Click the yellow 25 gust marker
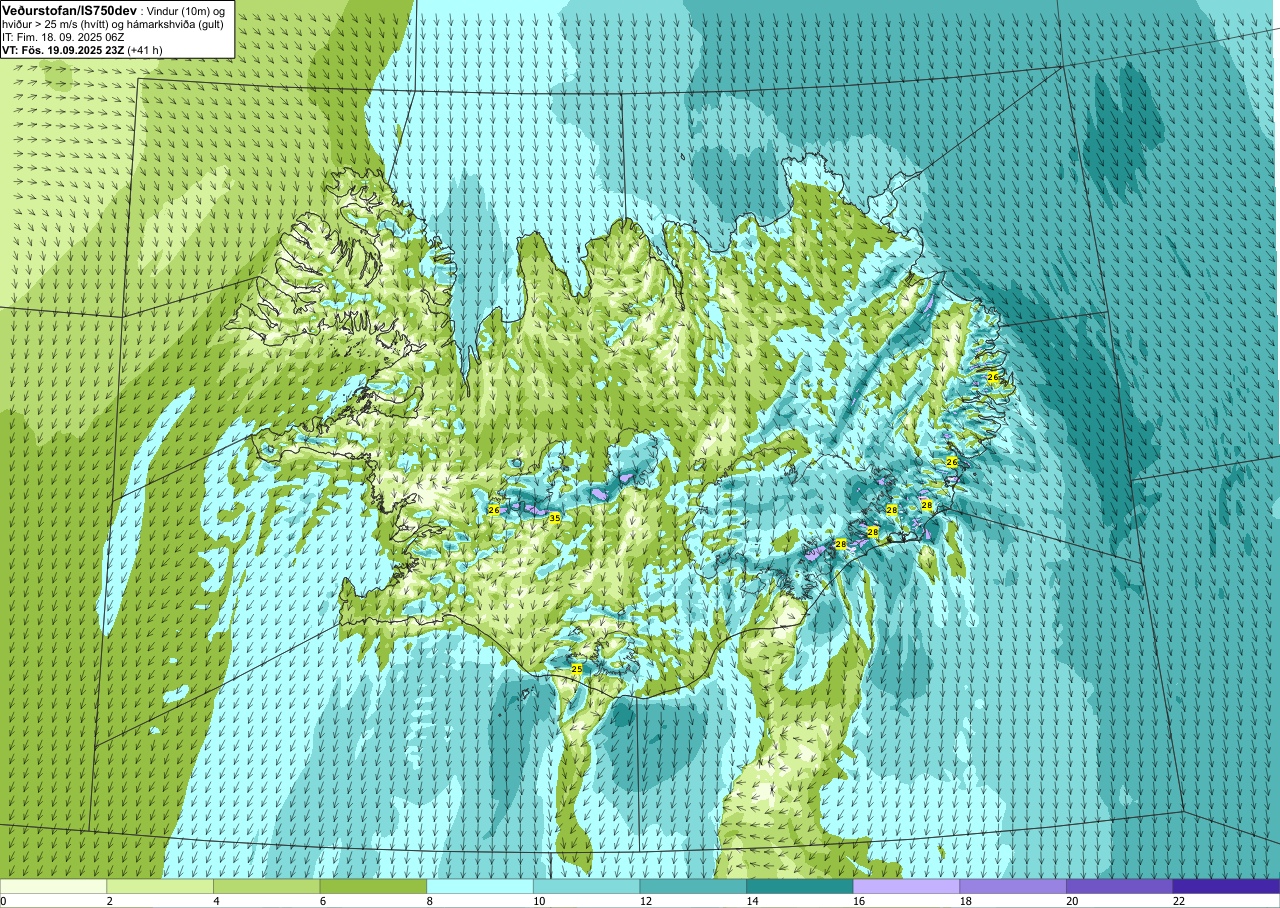Screen dimensions: 1280x908 click(576, 669)
